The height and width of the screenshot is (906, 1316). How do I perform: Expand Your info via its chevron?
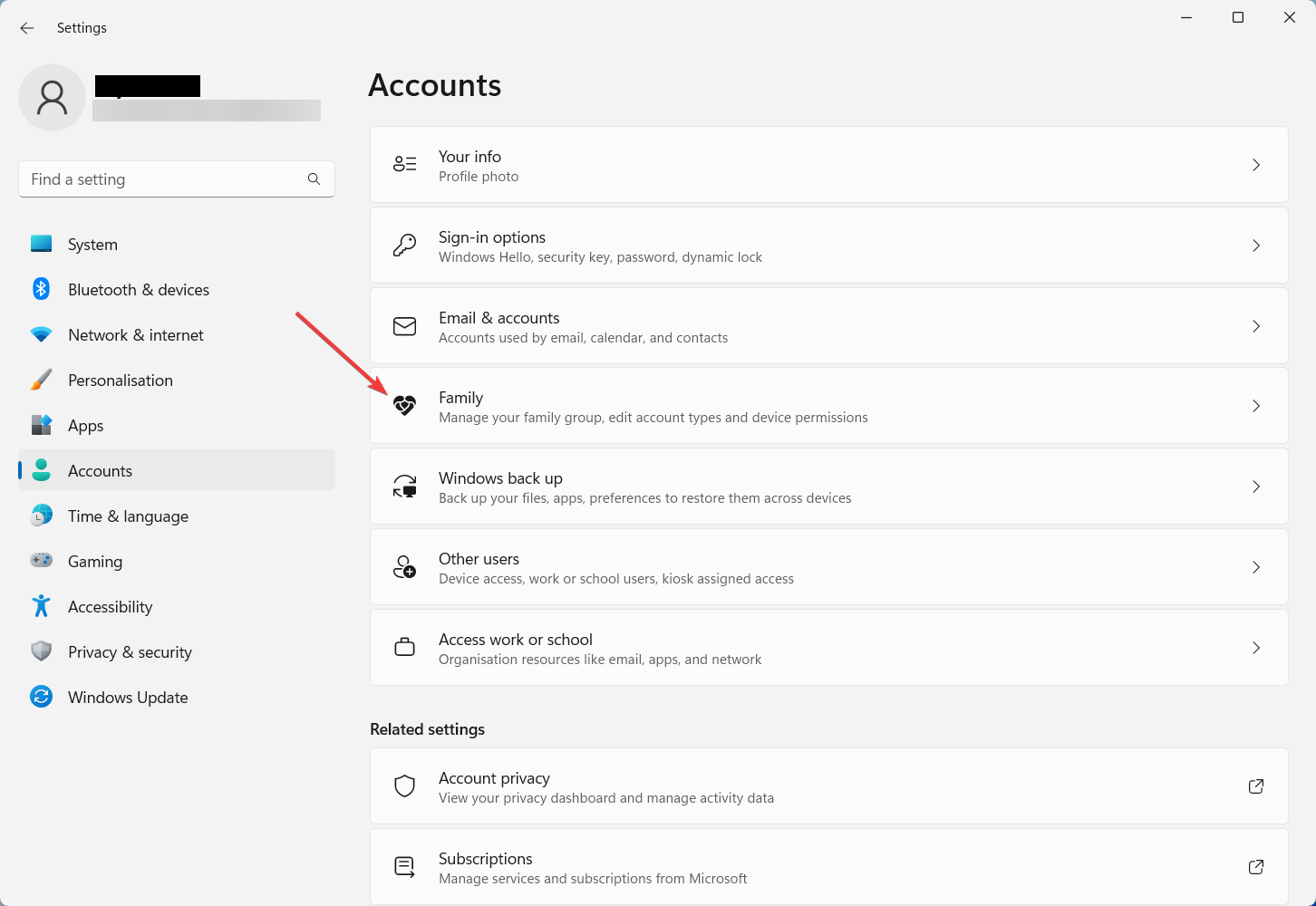pos(1256,165)
